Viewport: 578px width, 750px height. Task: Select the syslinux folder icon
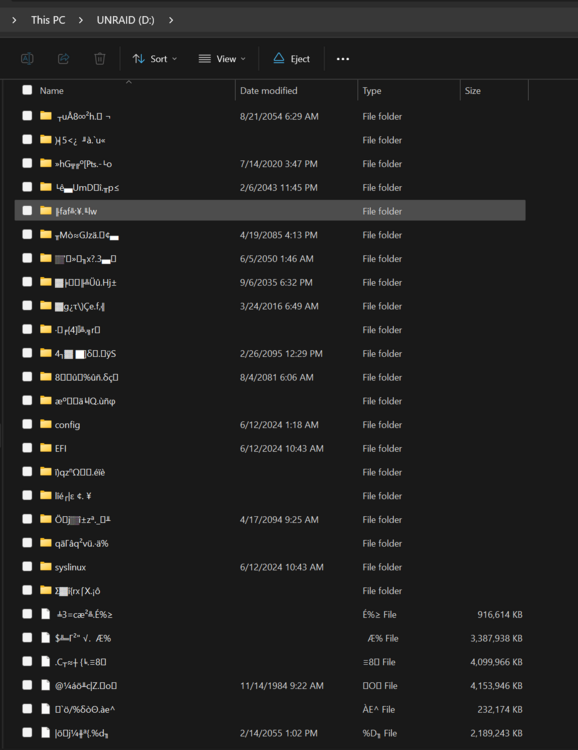click(x=46, y=566)
